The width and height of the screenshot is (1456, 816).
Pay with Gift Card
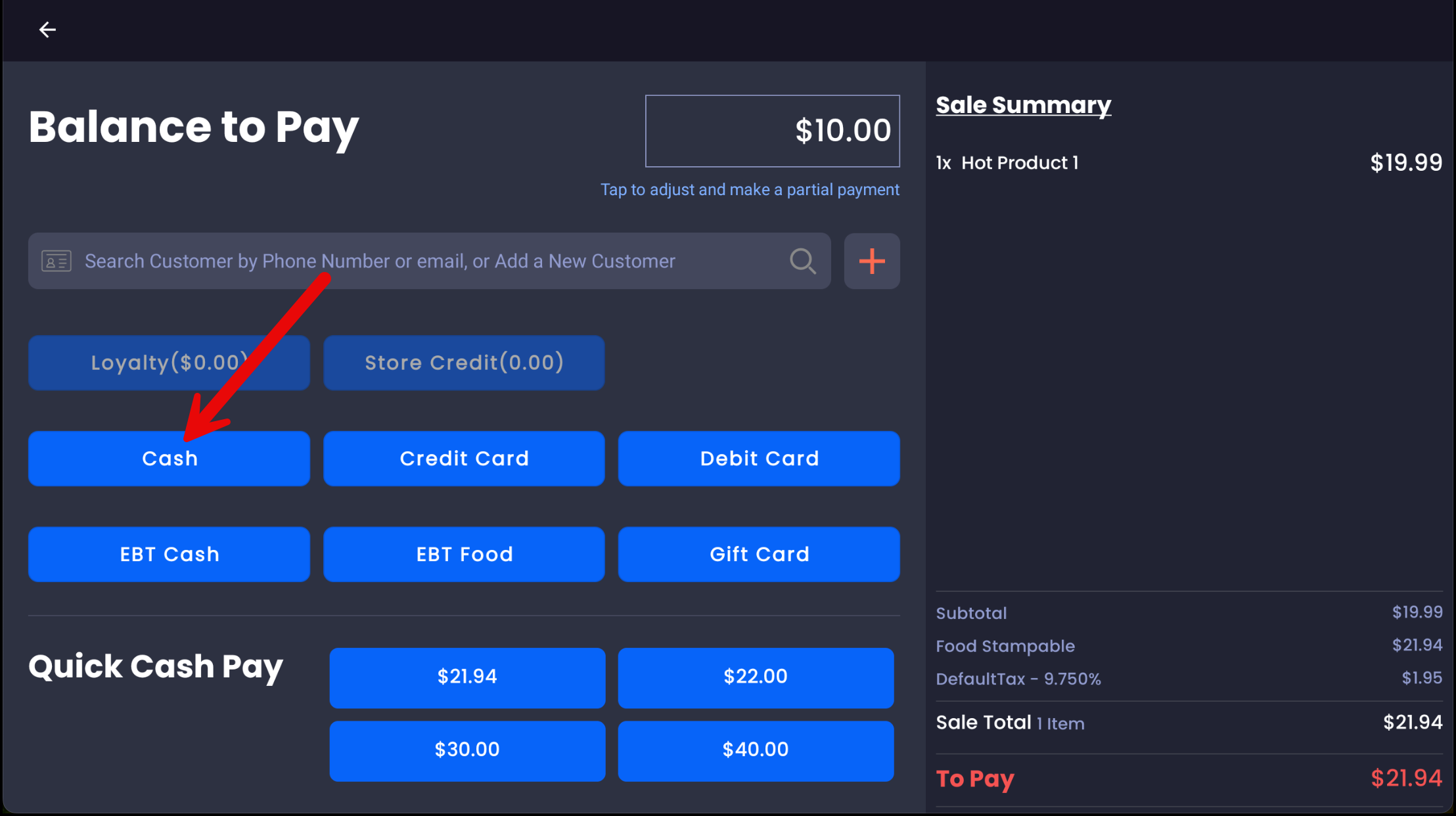tap(759, 555)
